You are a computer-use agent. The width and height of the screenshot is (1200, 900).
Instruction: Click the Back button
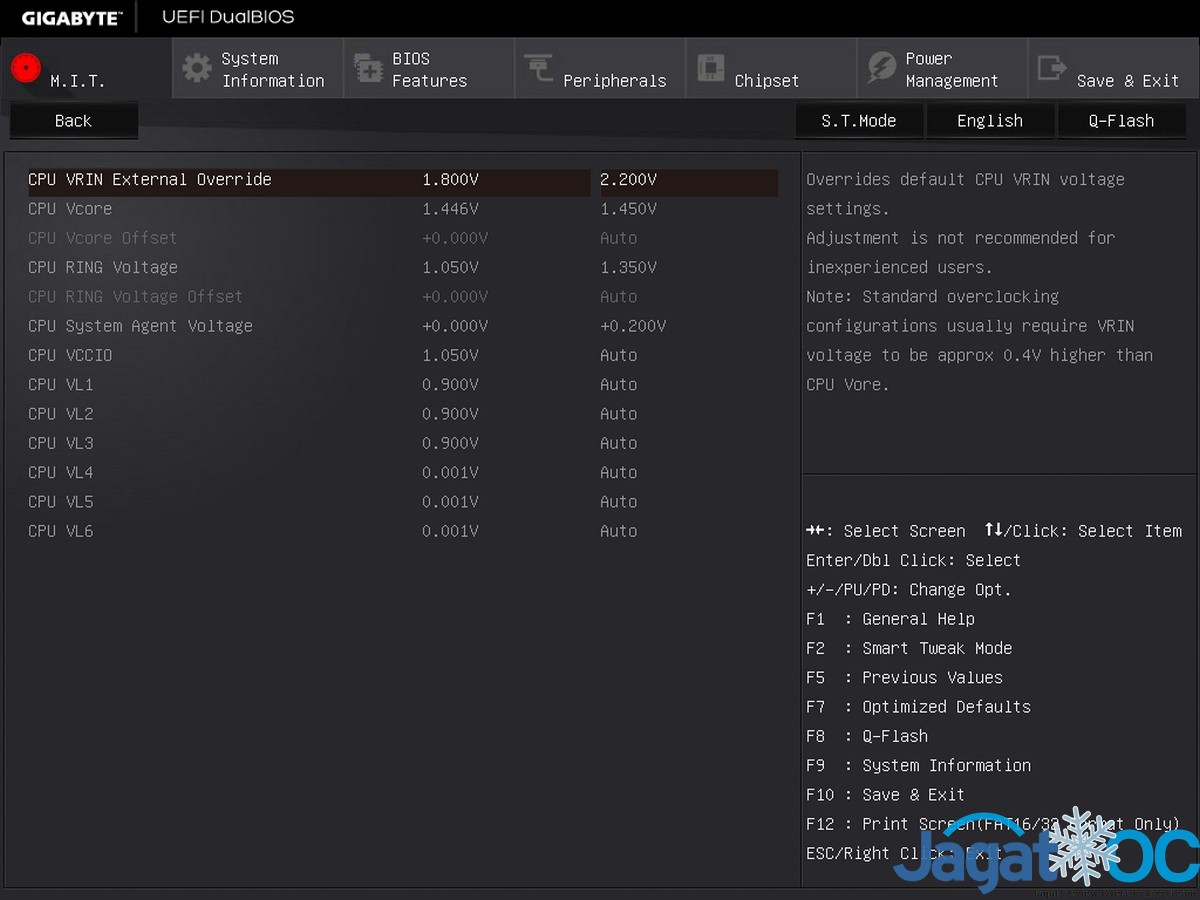[73, 121]
